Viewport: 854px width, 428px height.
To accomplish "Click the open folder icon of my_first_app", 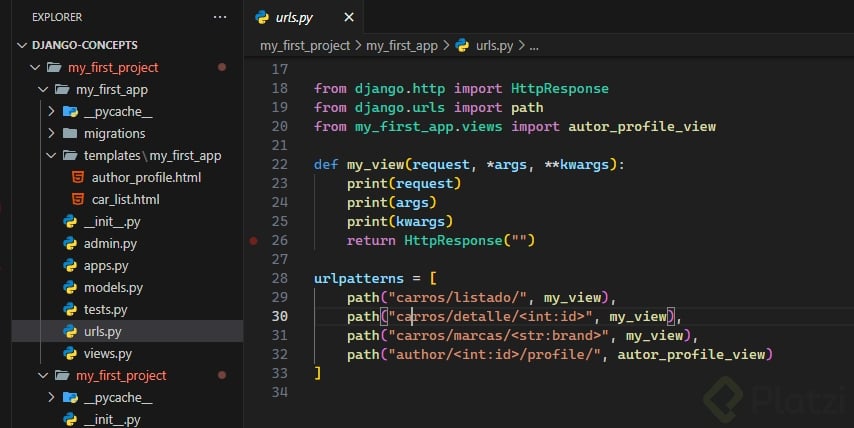I will [x=62, y=89].
